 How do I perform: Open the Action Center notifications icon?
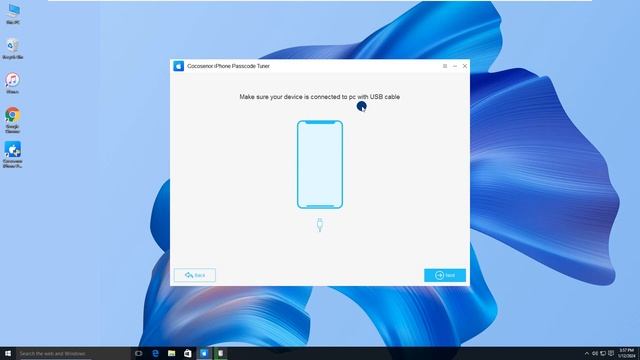point(611,353)
